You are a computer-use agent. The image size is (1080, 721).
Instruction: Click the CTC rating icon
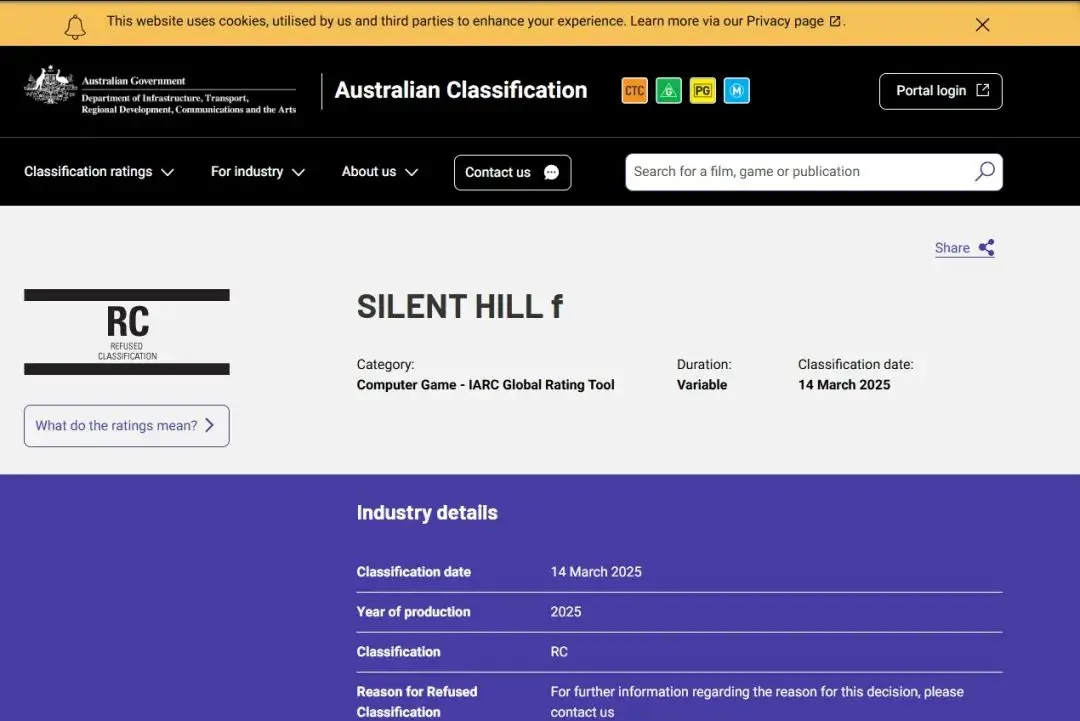pos(634,90)
